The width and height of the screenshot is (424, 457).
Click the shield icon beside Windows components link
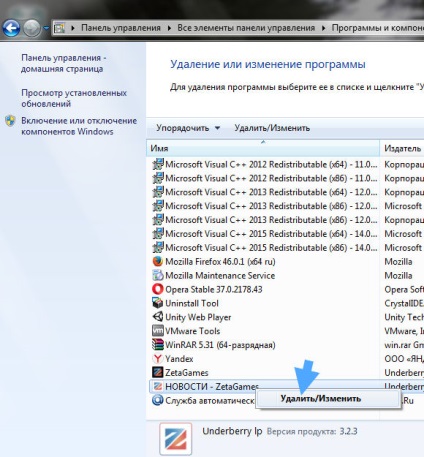tap(10, 121)
